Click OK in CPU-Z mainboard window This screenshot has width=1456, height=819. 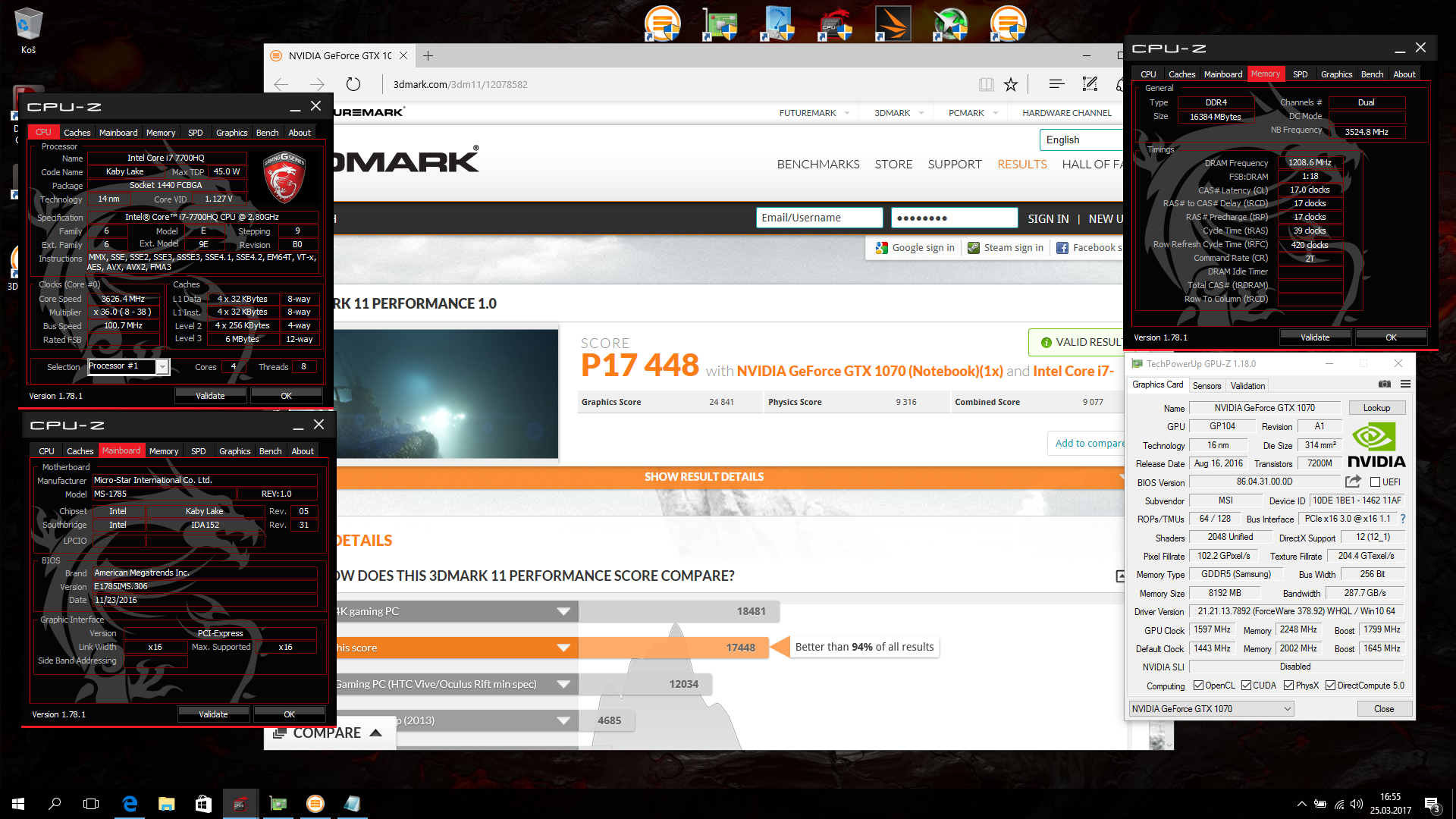[289, 714]
